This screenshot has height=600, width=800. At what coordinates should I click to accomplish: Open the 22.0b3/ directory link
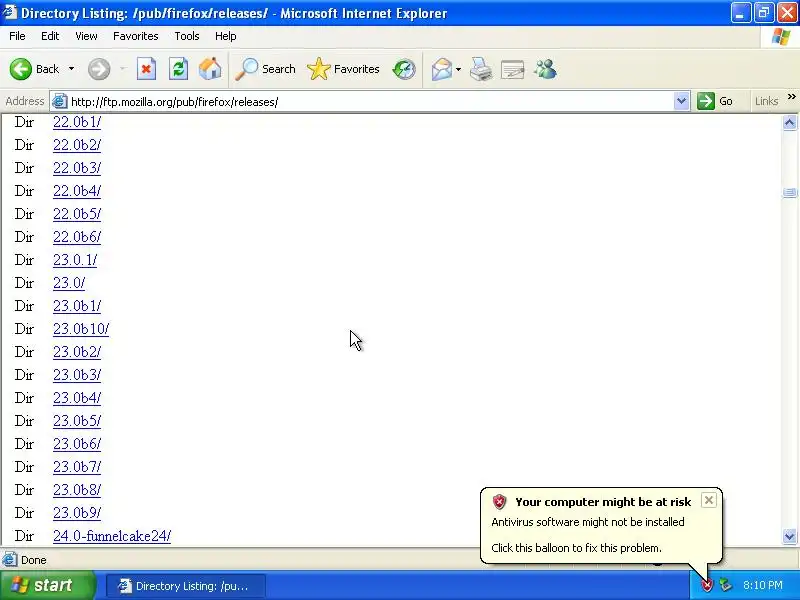click(77, 168)
